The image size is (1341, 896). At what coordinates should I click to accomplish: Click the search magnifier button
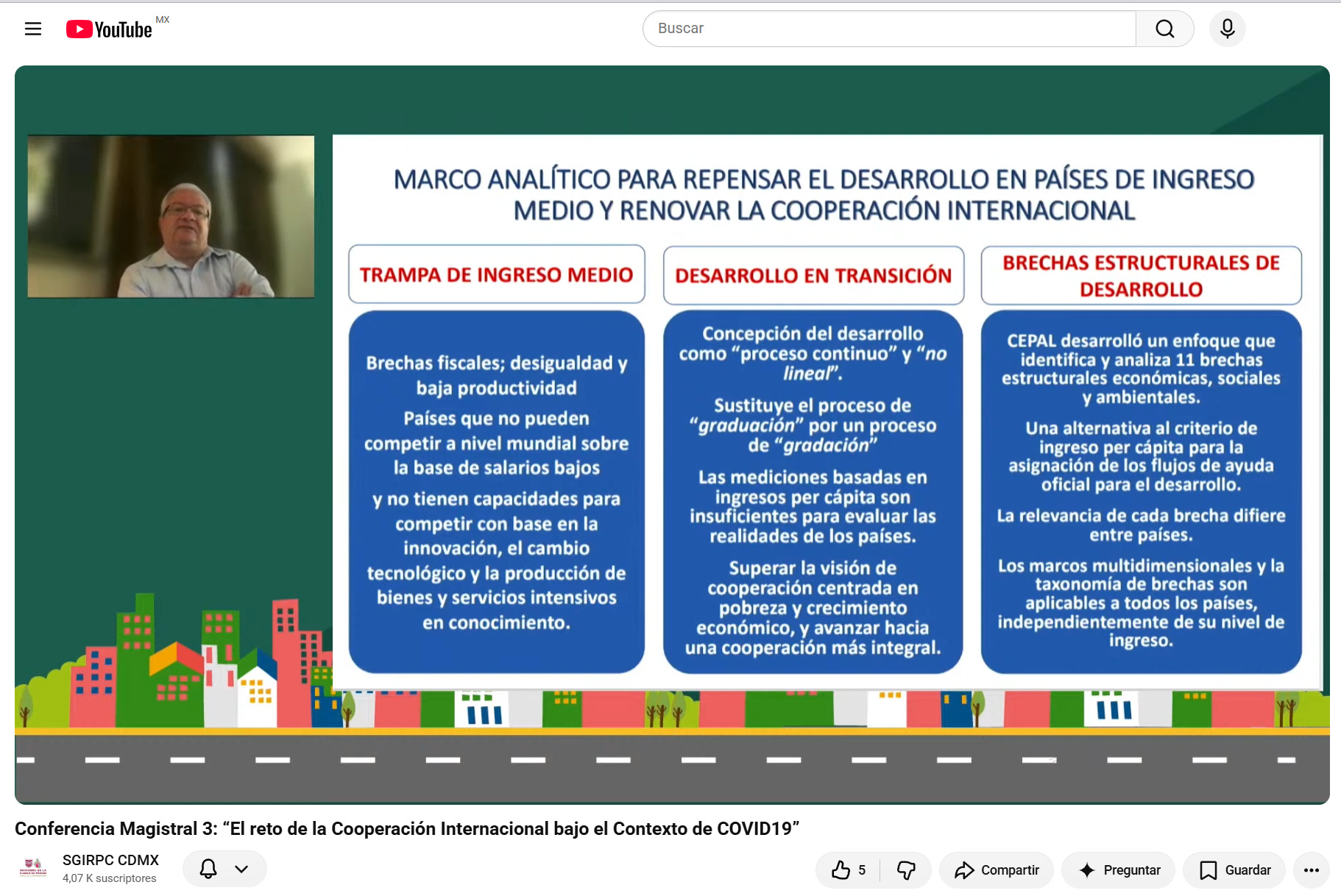(x=1164, y=29)
